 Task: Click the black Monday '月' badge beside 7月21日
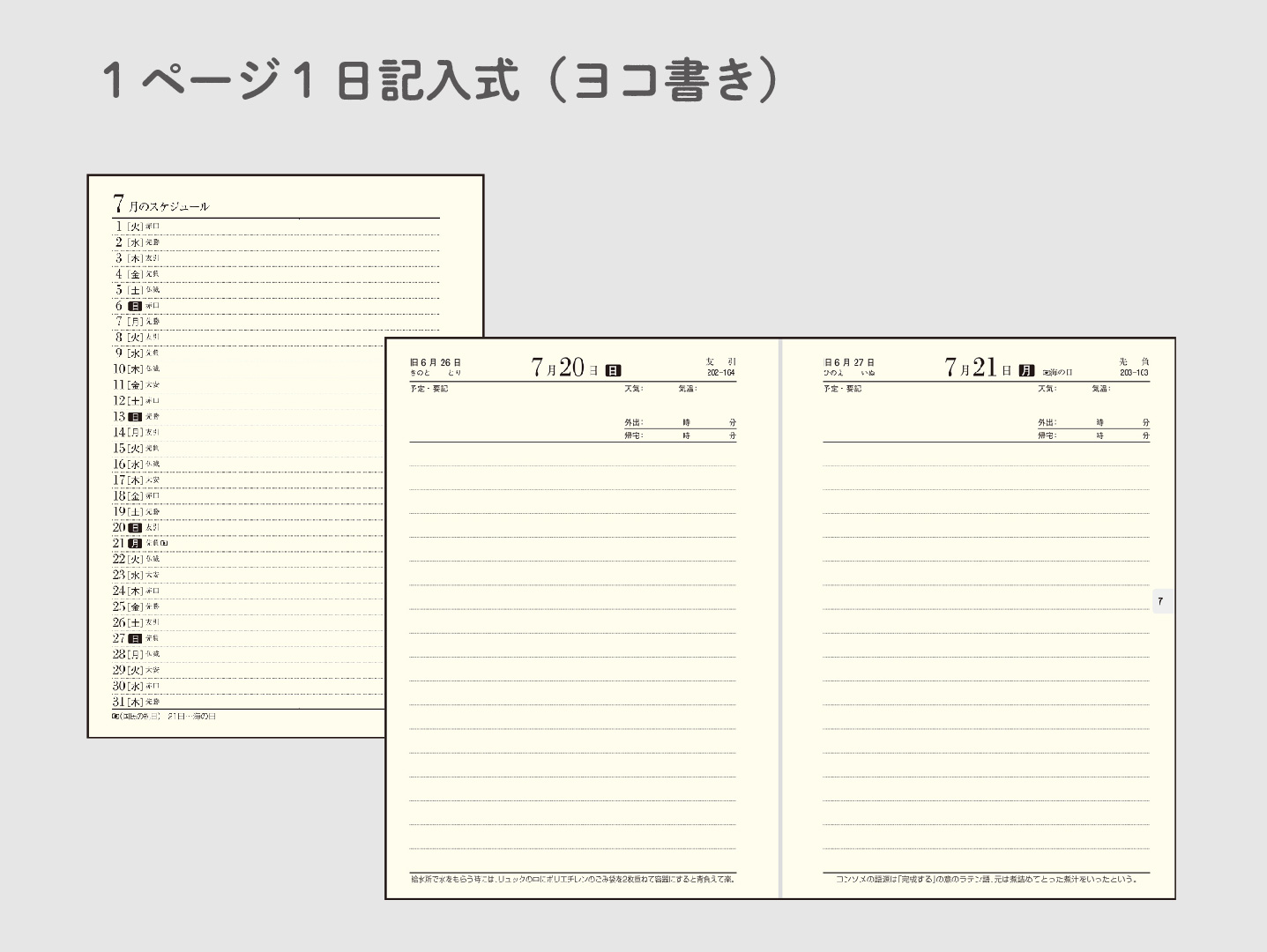point(1026,371)
